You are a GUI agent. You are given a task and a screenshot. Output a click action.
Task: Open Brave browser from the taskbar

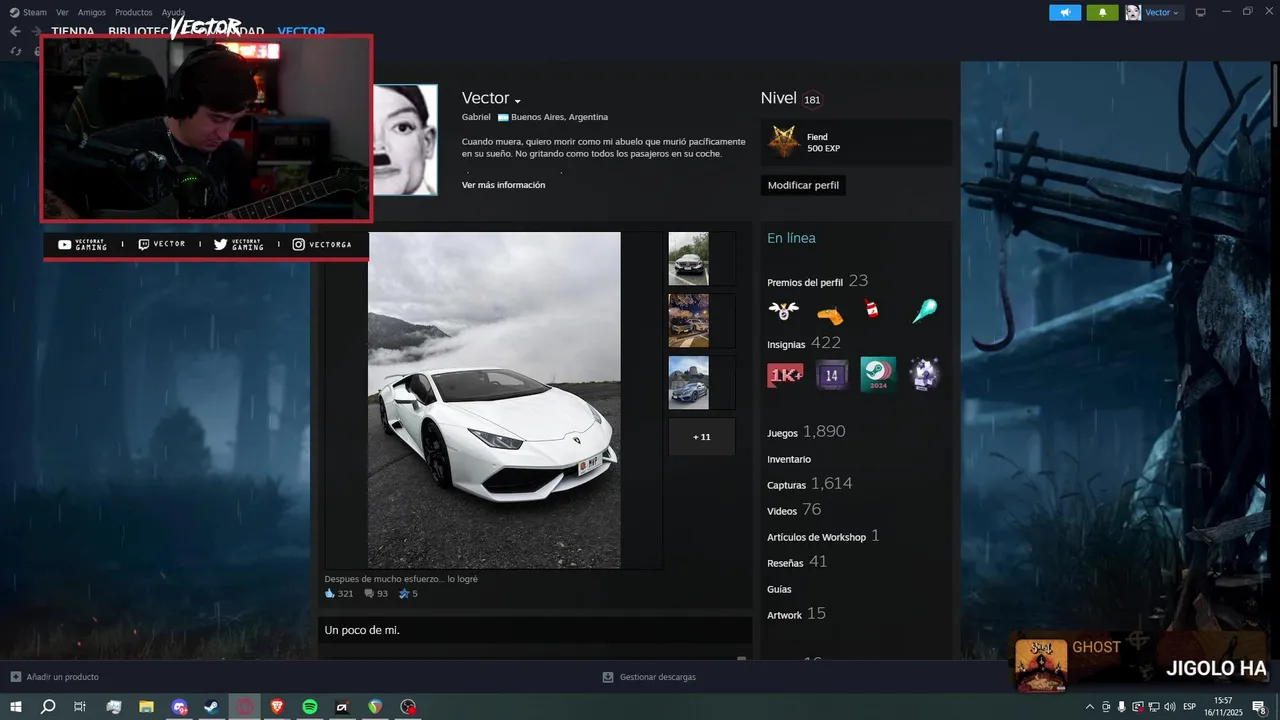pyautogui.click(x=277, y=707)
